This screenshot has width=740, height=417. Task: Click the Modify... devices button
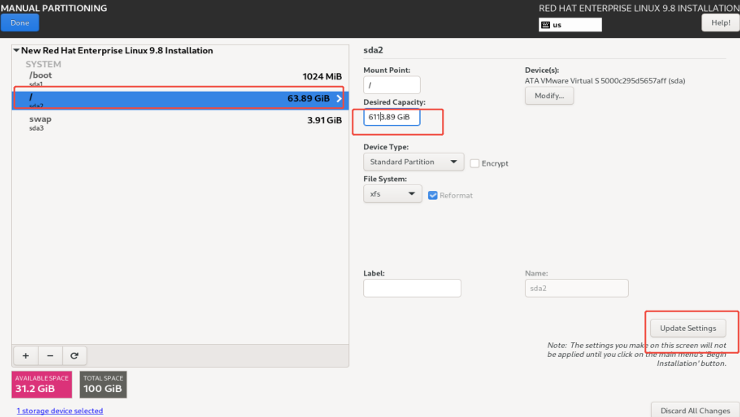click(549, 96)
